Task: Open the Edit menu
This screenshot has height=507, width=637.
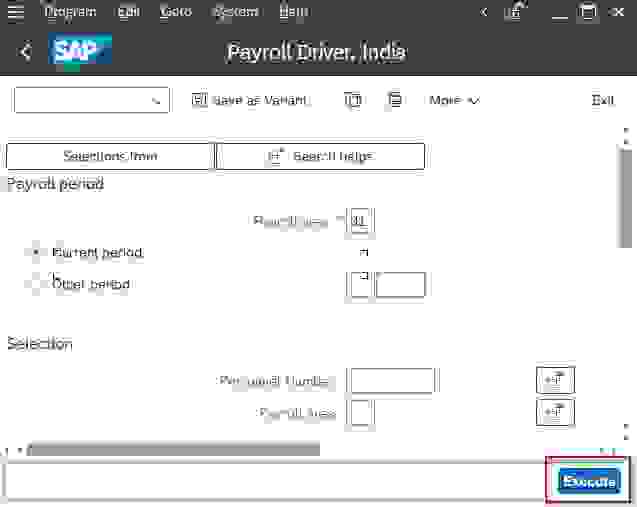Action: tap(129, 12)
